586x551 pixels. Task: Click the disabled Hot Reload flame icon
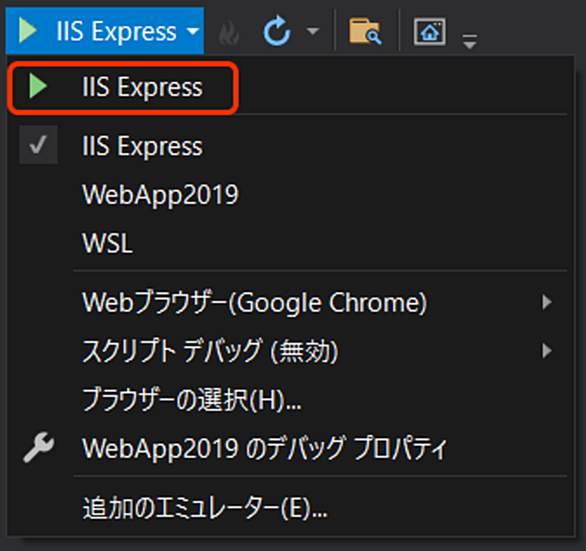pyautogui.click(x=229, y=32)
